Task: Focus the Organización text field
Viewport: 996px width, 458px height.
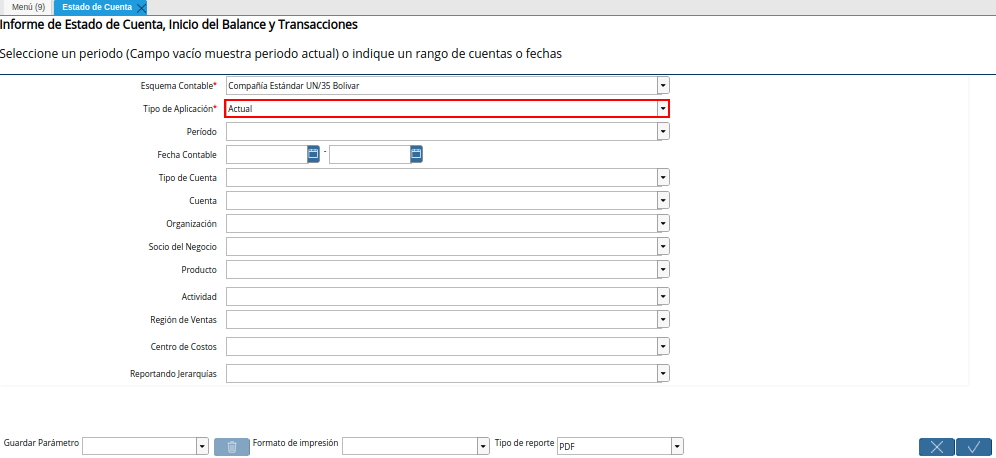Action: [x=441, y=224]
